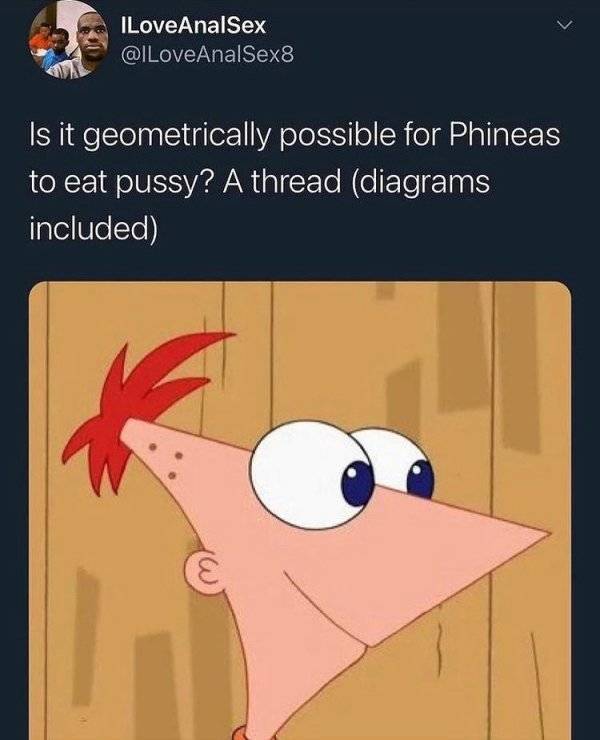Click the orange-shirted person in the avatar
The height and width of the screenshot is (740, 600).
(39, 42)
